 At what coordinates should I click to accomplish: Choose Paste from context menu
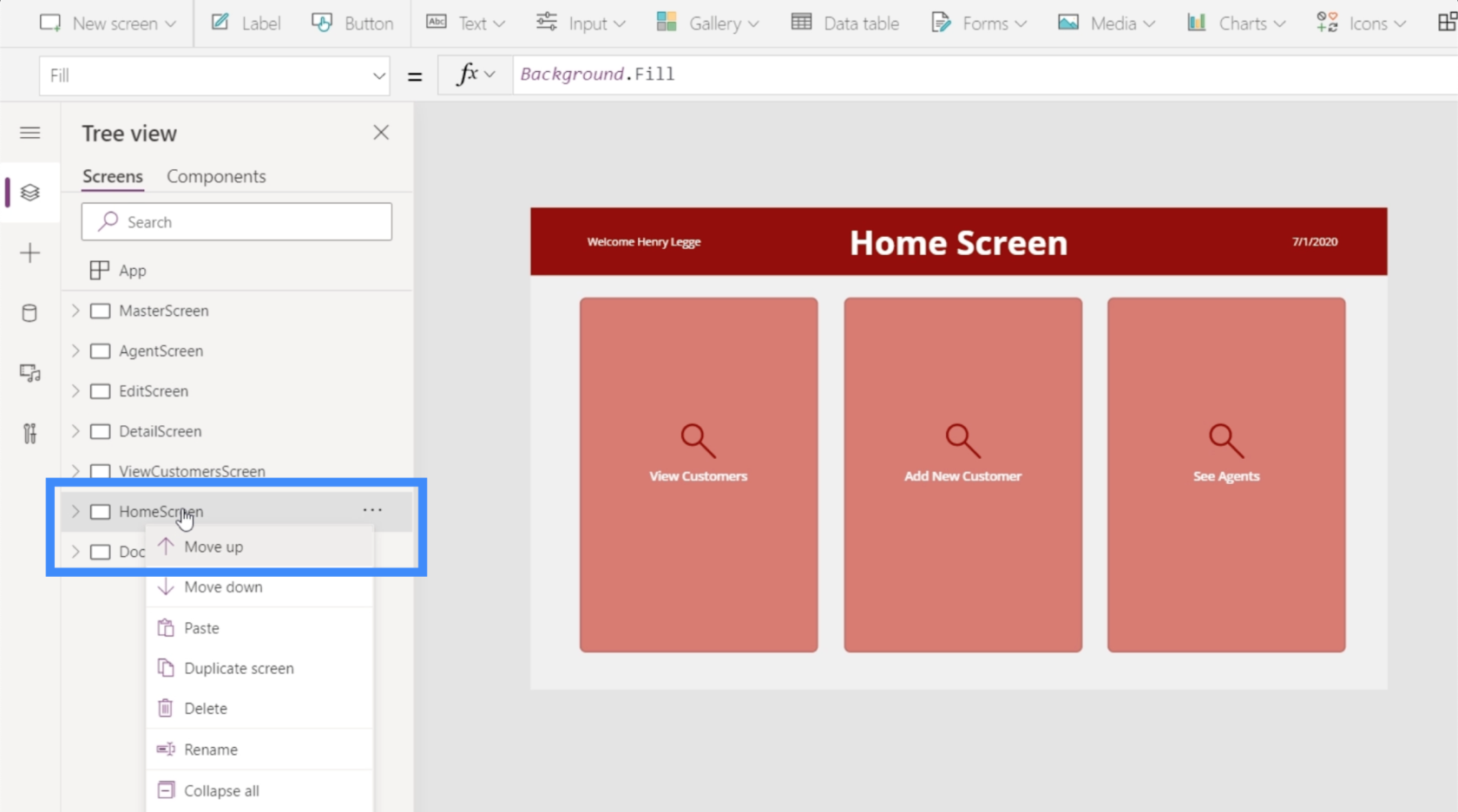coord(259,628)
